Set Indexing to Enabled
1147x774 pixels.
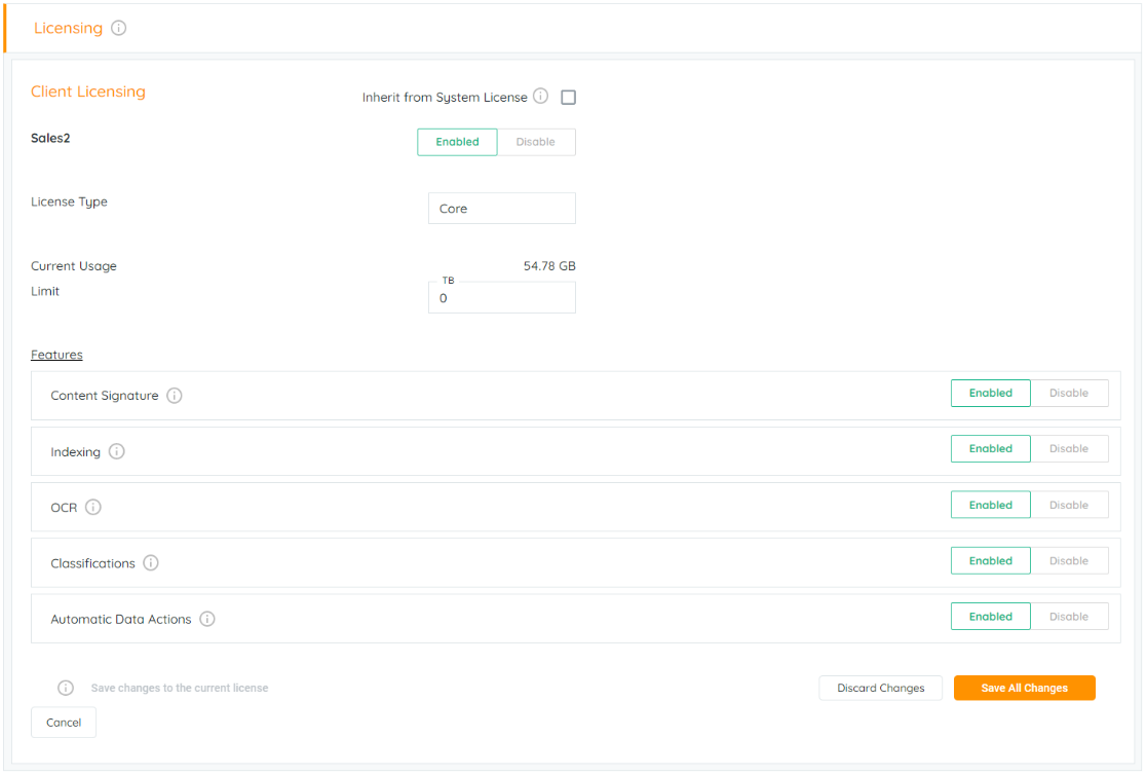990,449
